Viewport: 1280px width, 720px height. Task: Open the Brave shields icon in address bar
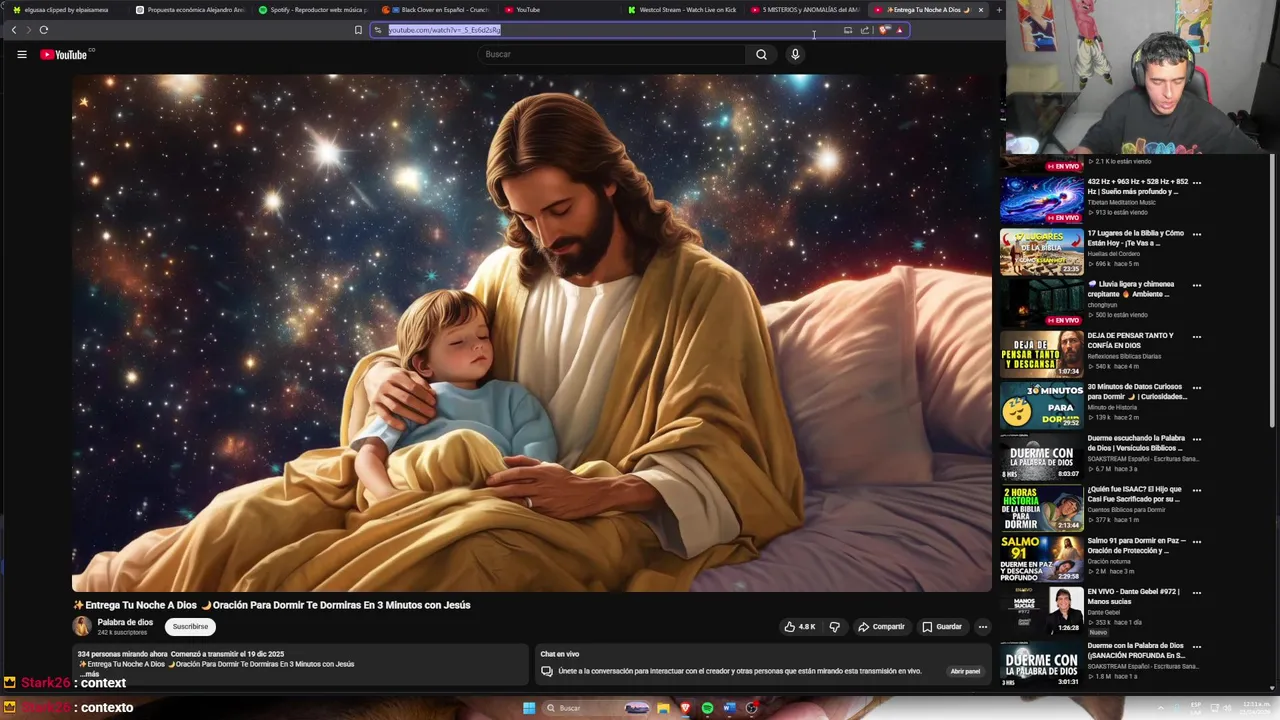coord(884,30)
